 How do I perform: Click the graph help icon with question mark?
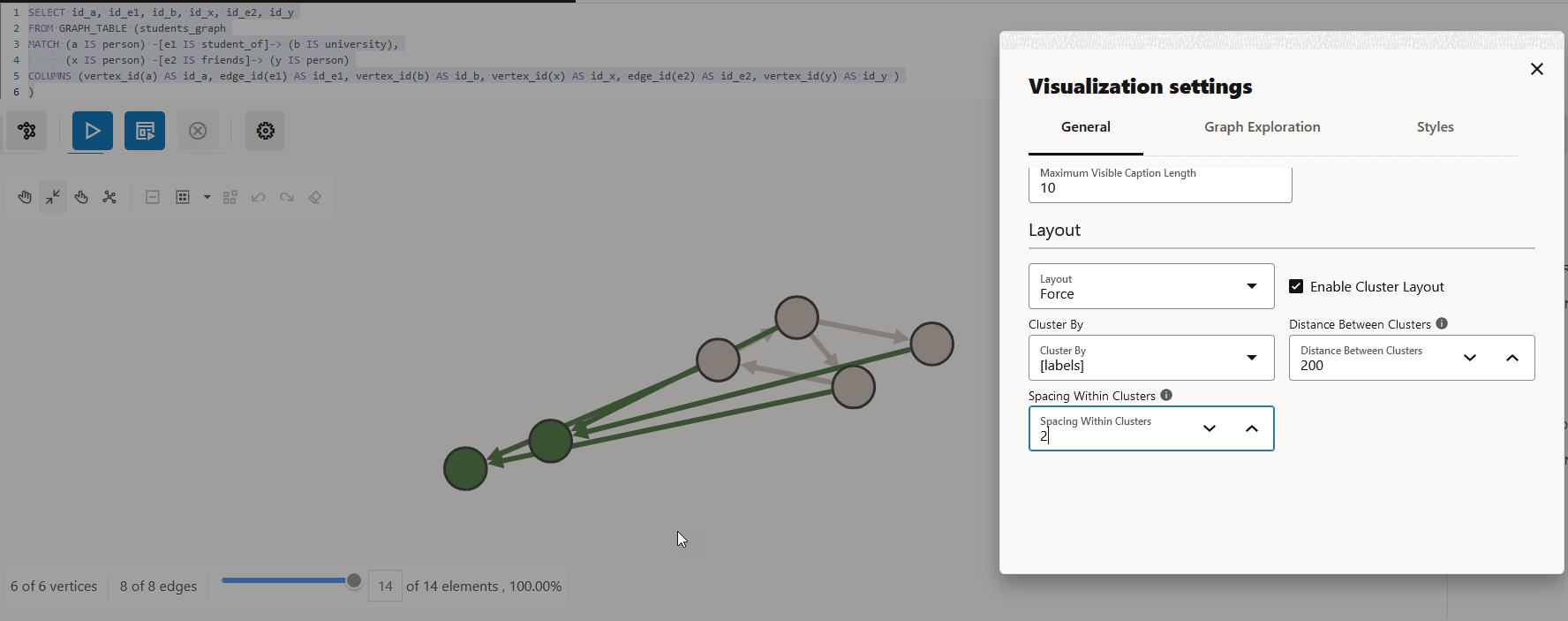(26, 131)
